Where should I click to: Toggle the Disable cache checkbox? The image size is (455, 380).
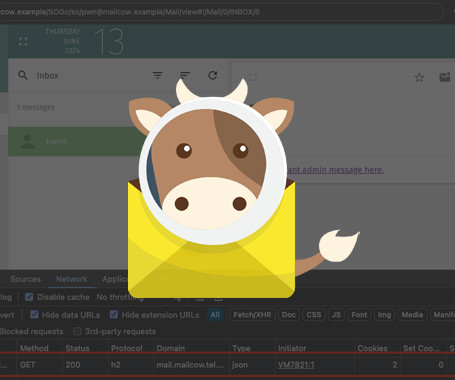click(29, 297)
